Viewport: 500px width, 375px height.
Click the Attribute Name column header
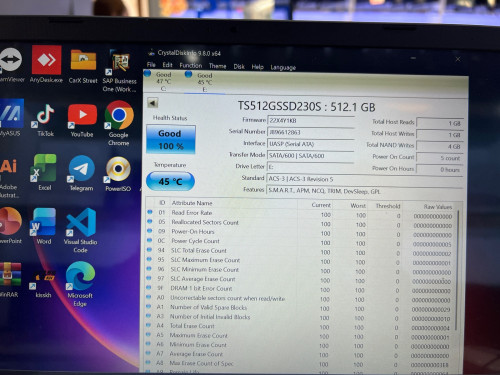pos(192,203)
